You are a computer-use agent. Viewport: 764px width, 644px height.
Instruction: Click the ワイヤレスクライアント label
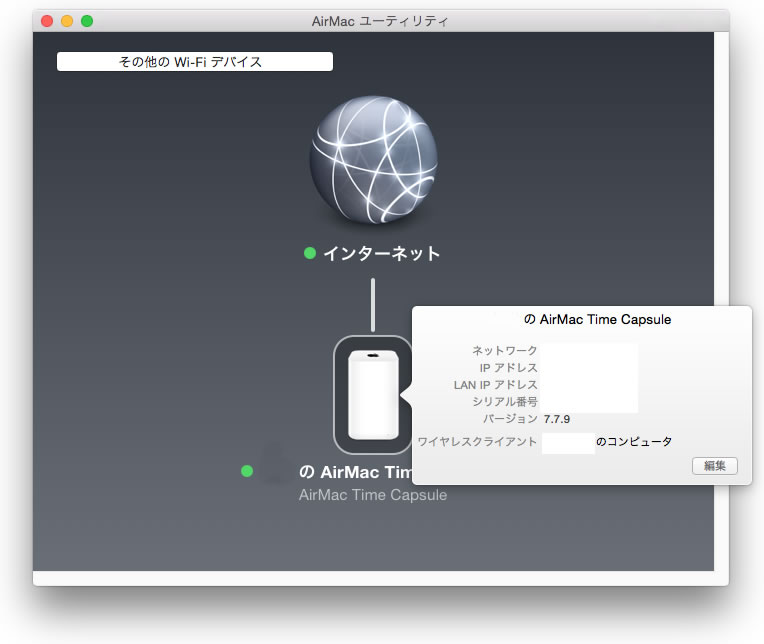[x=477, y=442]
